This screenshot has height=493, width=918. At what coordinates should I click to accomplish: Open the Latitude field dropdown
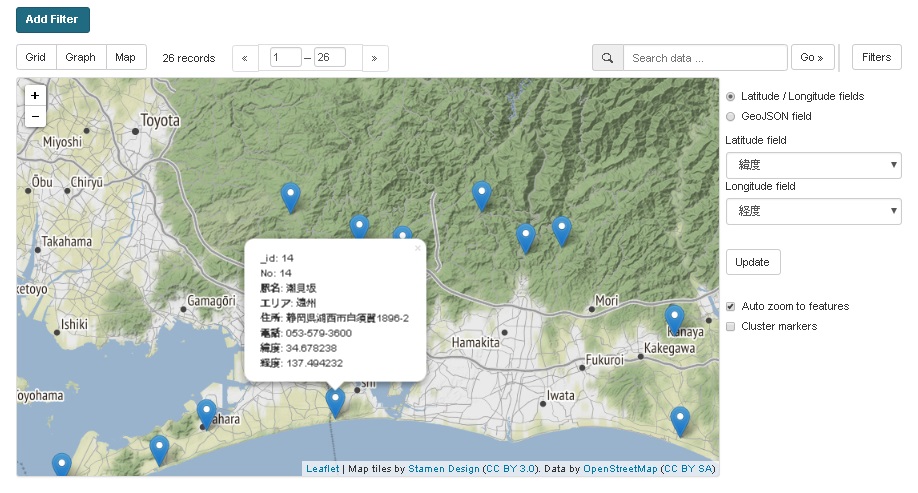point(813,165)
